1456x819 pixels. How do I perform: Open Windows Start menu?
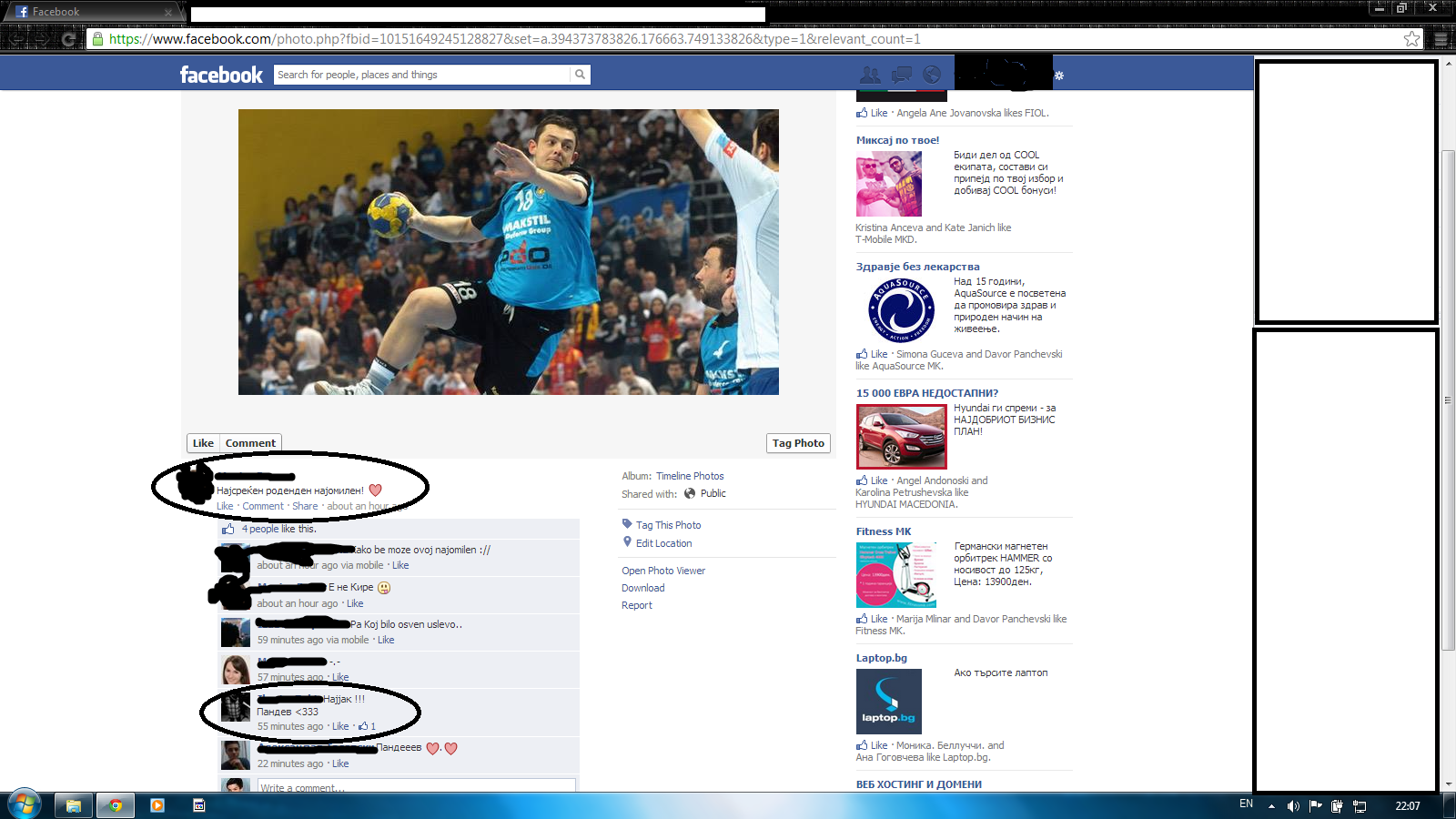pyautogui.click(x=24, y=805)
